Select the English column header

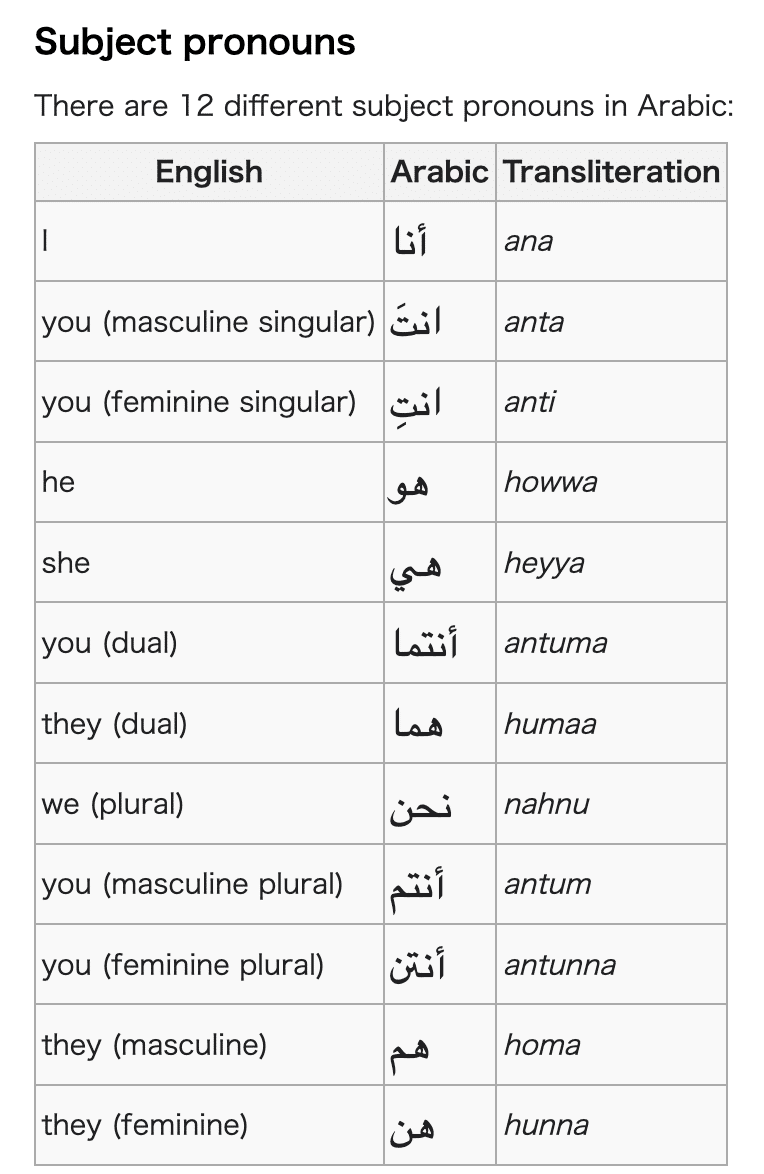point(209,172)
